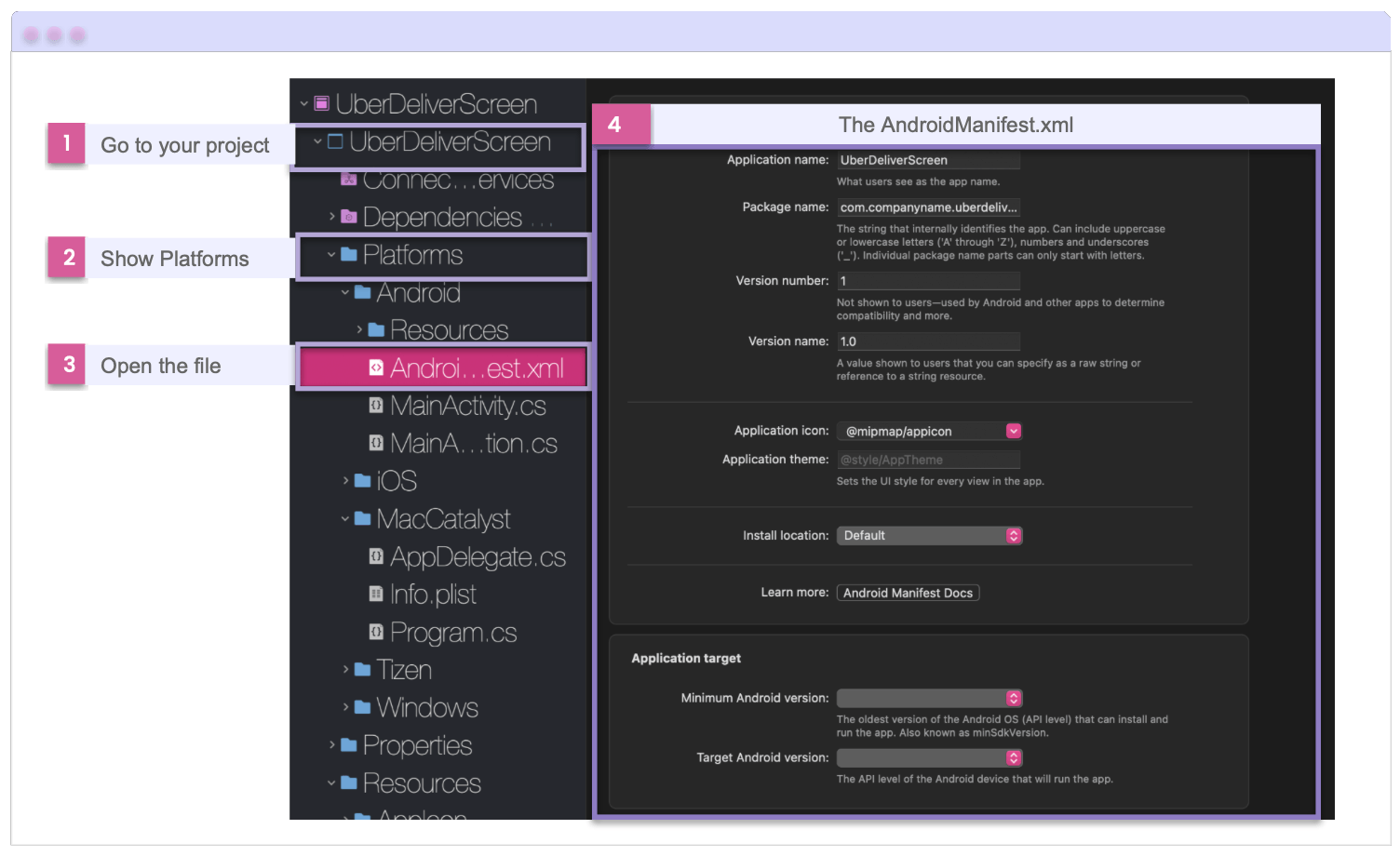Collapse the Resources folder below Properties
This screenshot has width=1400, height=856.
point(331,782)
